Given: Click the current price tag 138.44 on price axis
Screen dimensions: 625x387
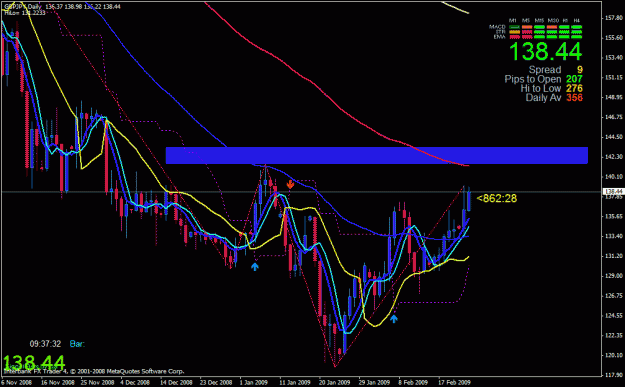Looking at the screenshot, I should pos(614,192).
